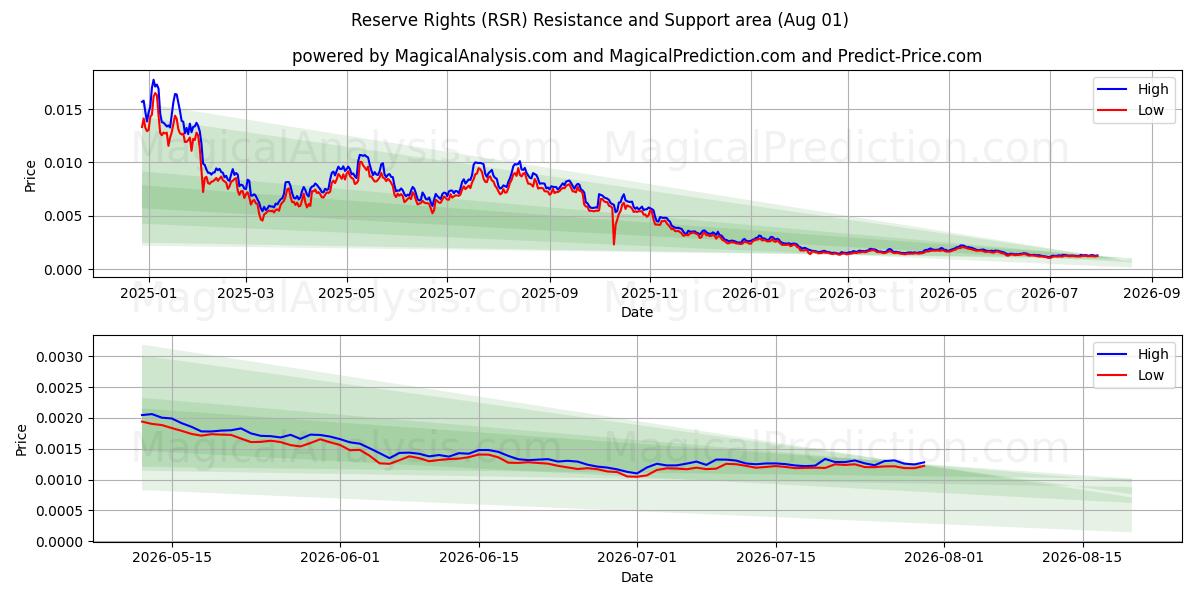The width and height of the screenshot is (1200, 600).
Task: Click the '2025-03' date label on top chart
Action: coord(245,293)
